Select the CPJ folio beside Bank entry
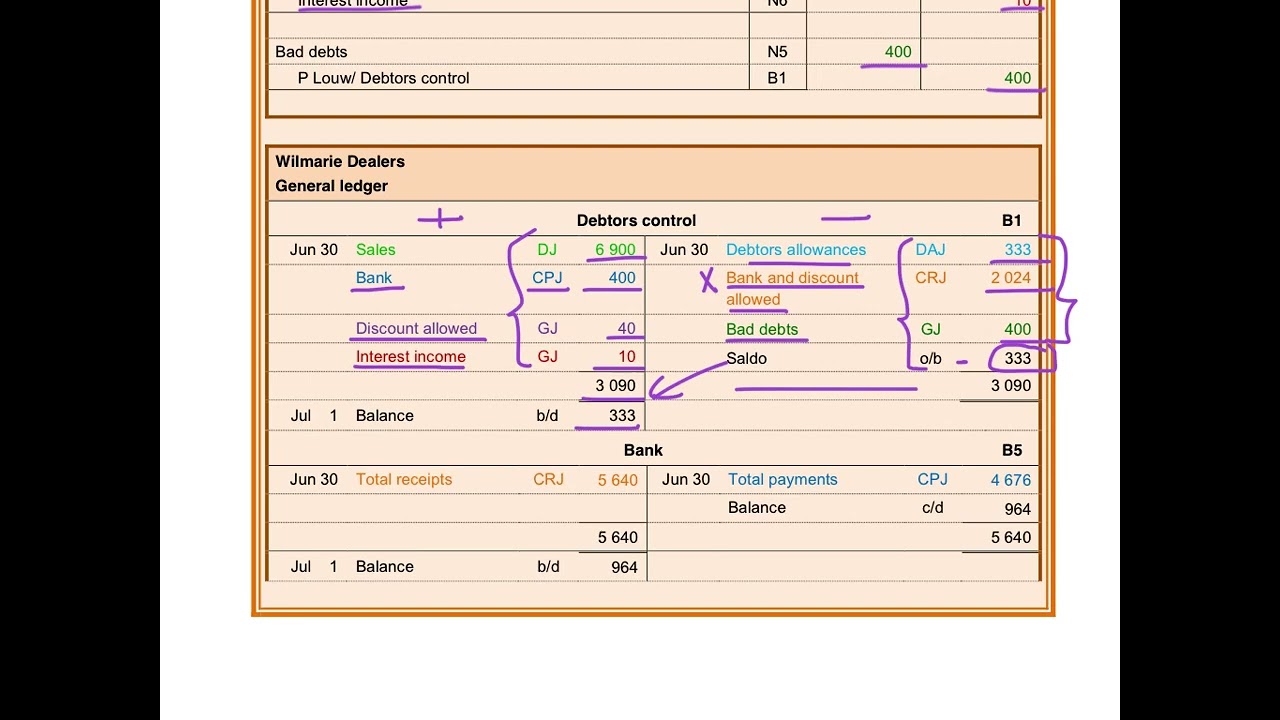1280x720 pixels. [547, 278]
